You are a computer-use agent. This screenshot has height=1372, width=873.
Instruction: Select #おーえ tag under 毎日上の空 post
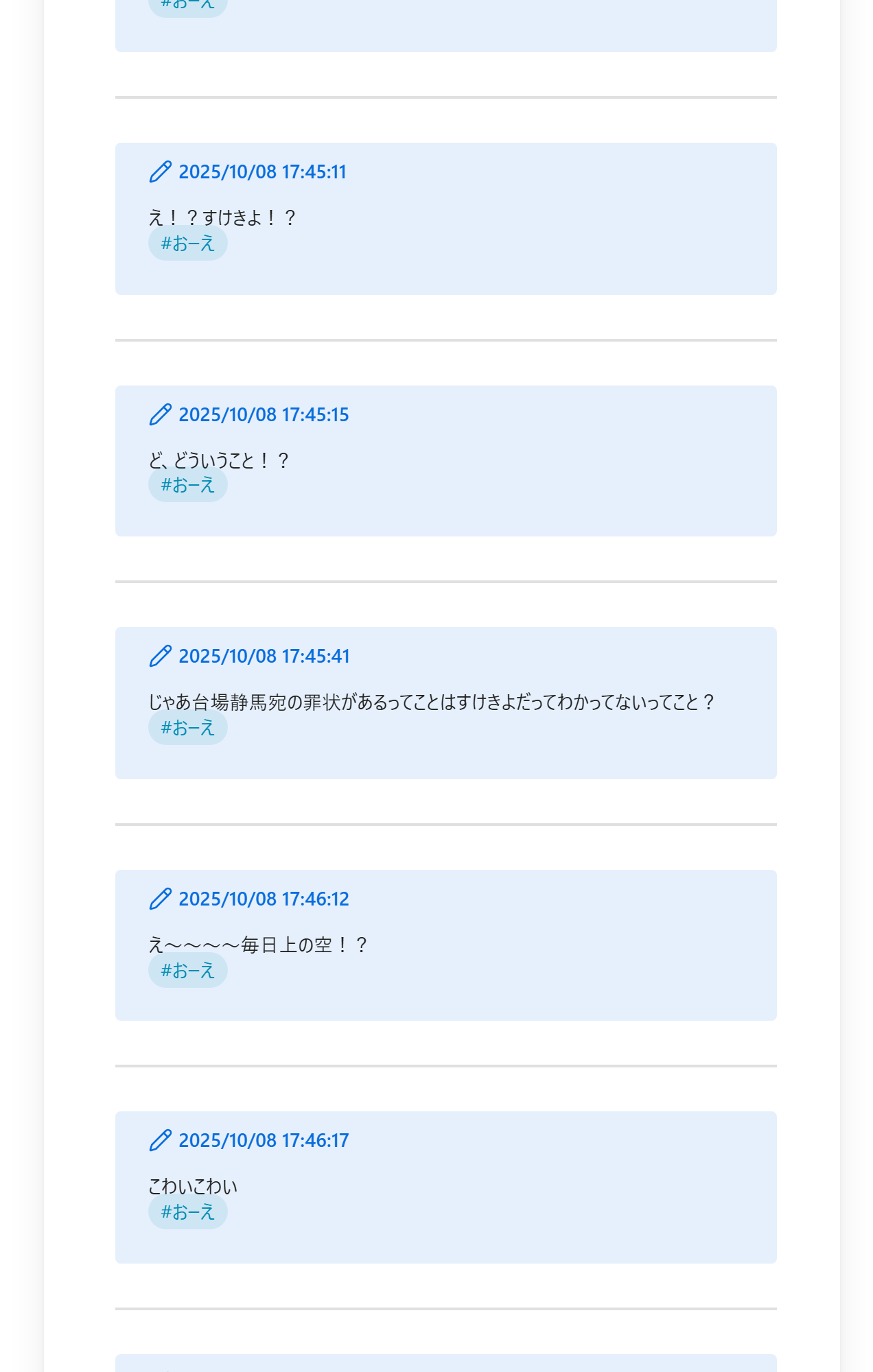(188, 971)
